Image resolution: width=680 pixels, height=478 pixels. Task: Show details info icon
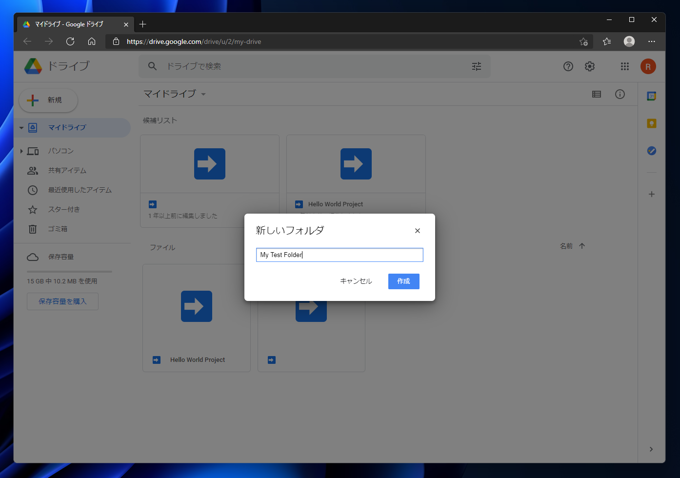(x=620, y=94)
